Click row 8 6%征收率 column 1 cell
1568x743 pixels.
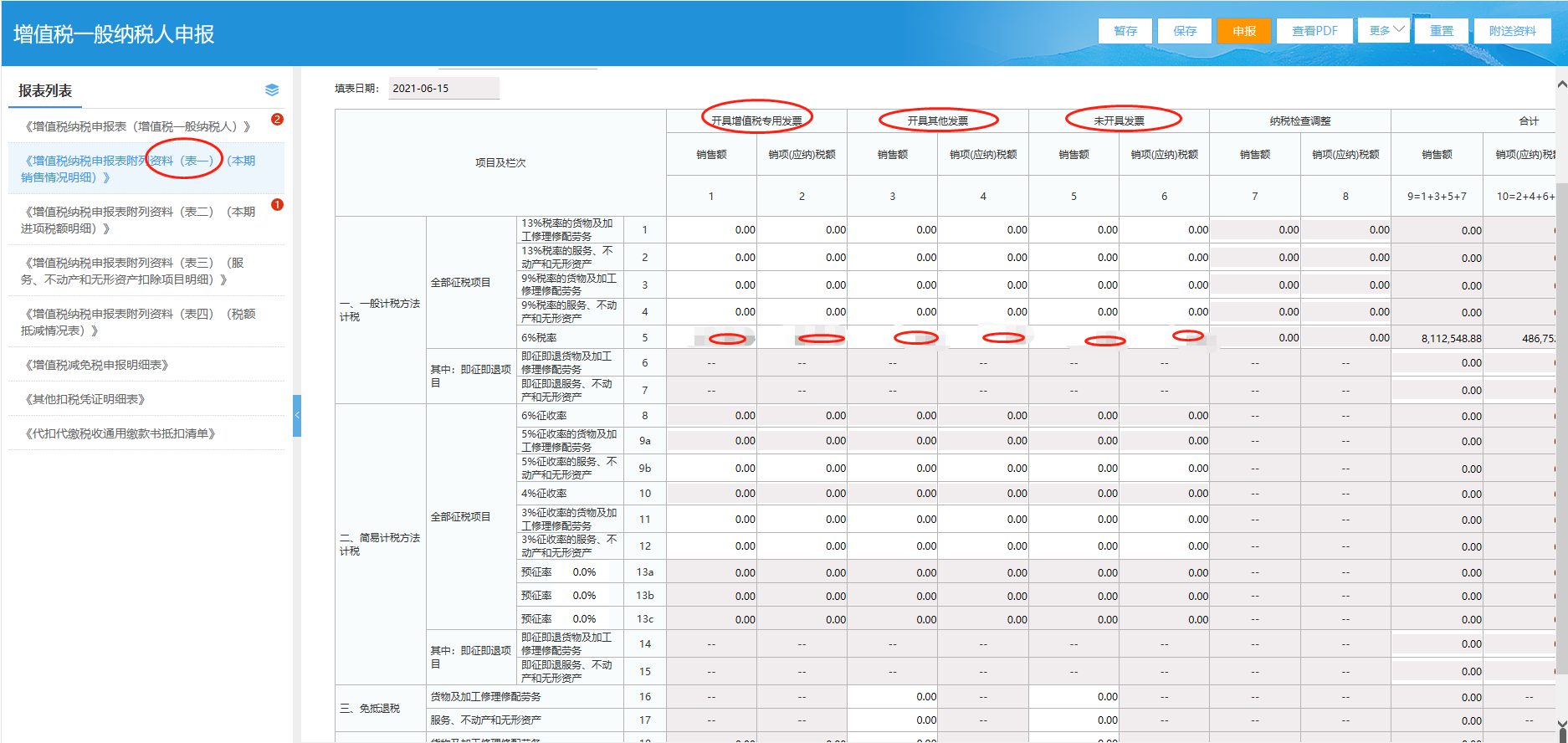(x=711, y=416)
